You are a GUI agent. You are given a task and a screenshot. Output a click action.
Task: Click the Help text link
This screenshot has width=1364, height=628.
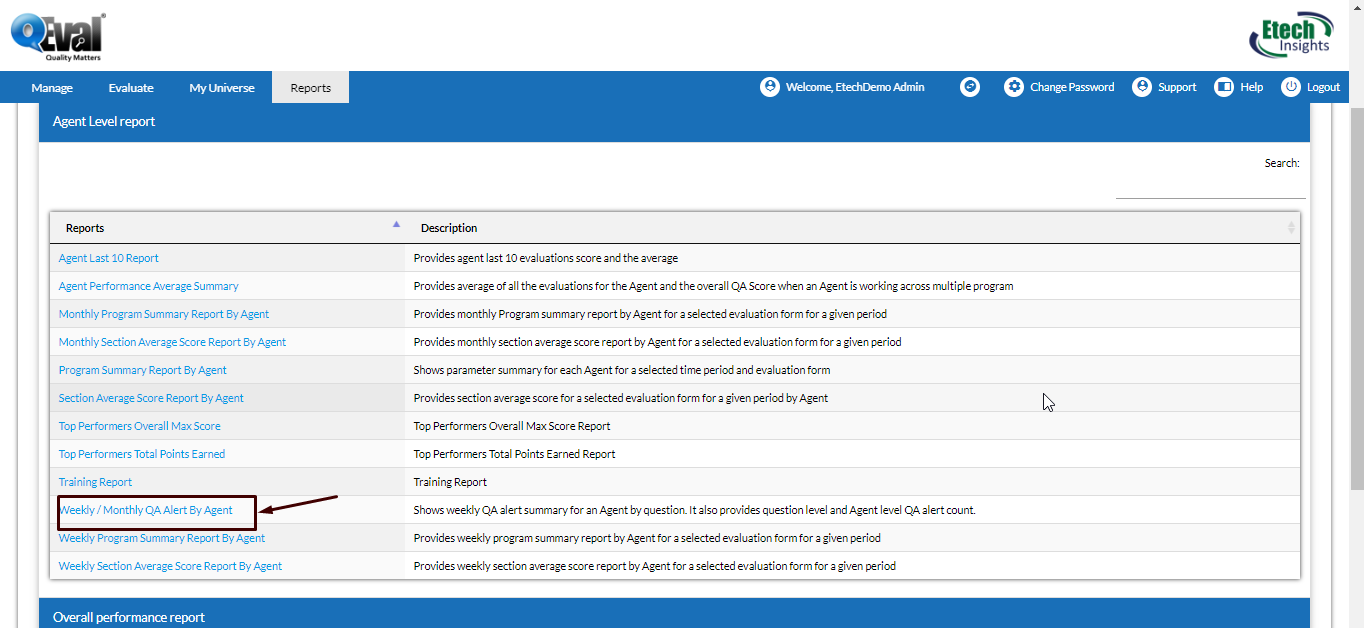[x=1252, y=87]
